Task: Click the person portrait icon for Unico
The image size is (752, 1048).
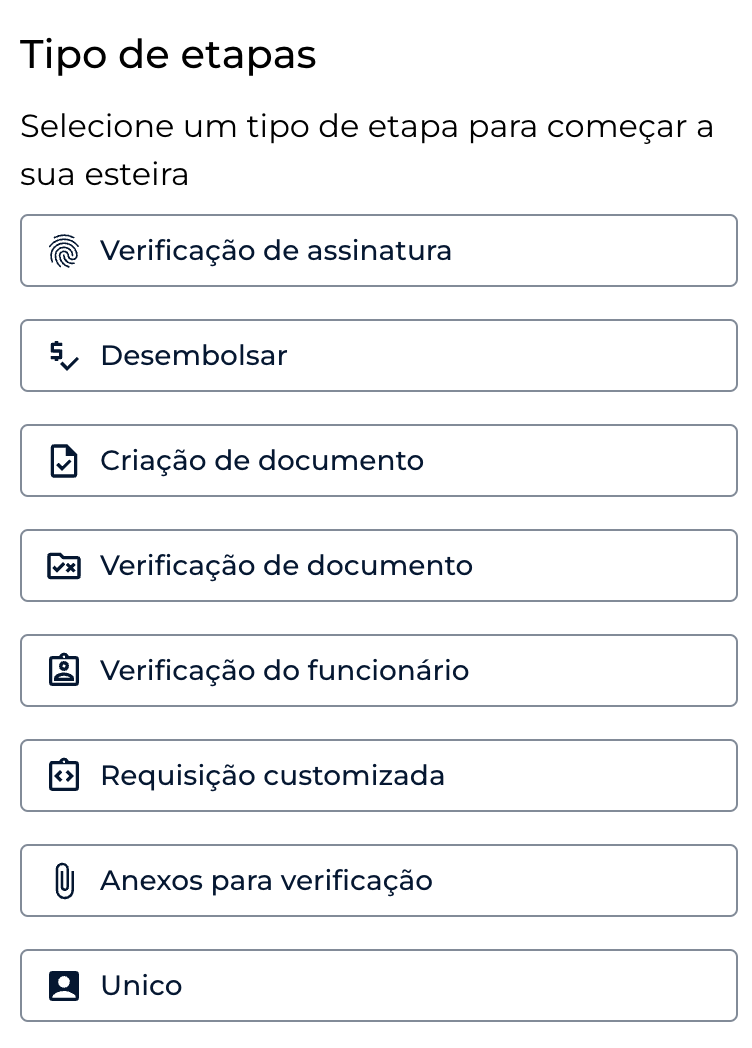Action: [64, 986]
